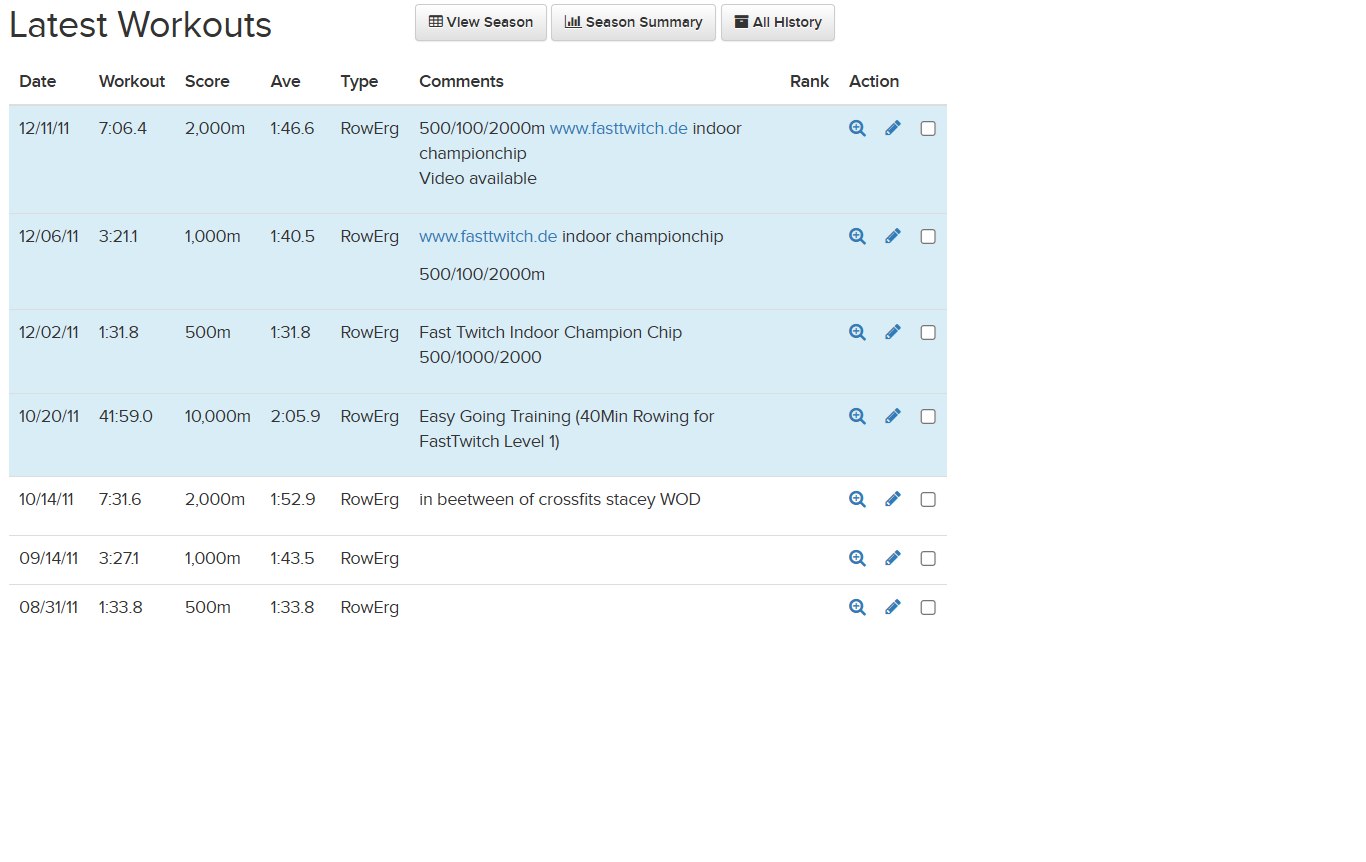This screenshot has width=1366, height=862.
Task: Open magnifier for 10/20/11 10,000m workout
Action: (x=857, y=416)
